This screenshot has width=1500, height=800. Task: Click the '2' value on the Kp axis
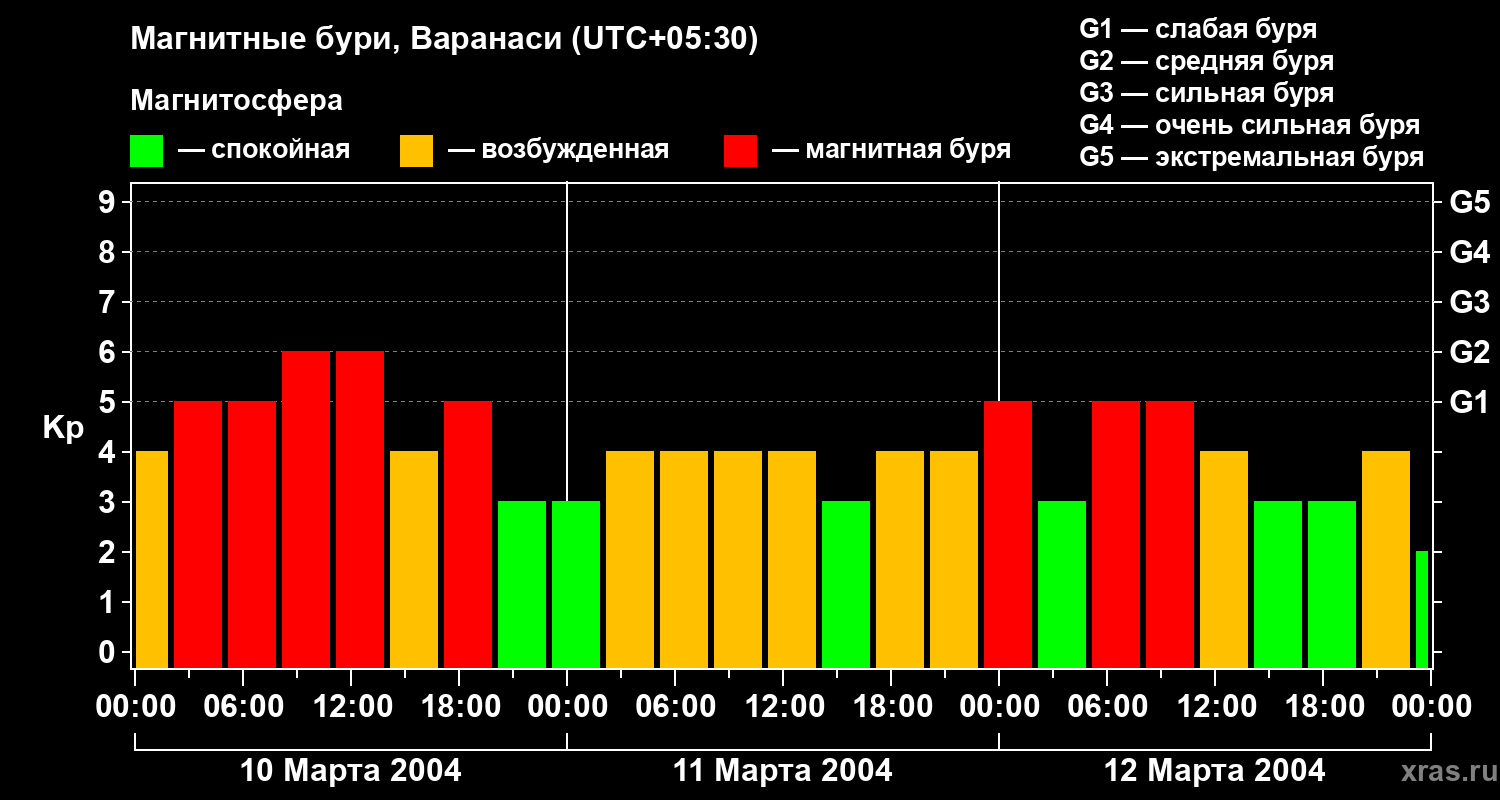point(109,552)
